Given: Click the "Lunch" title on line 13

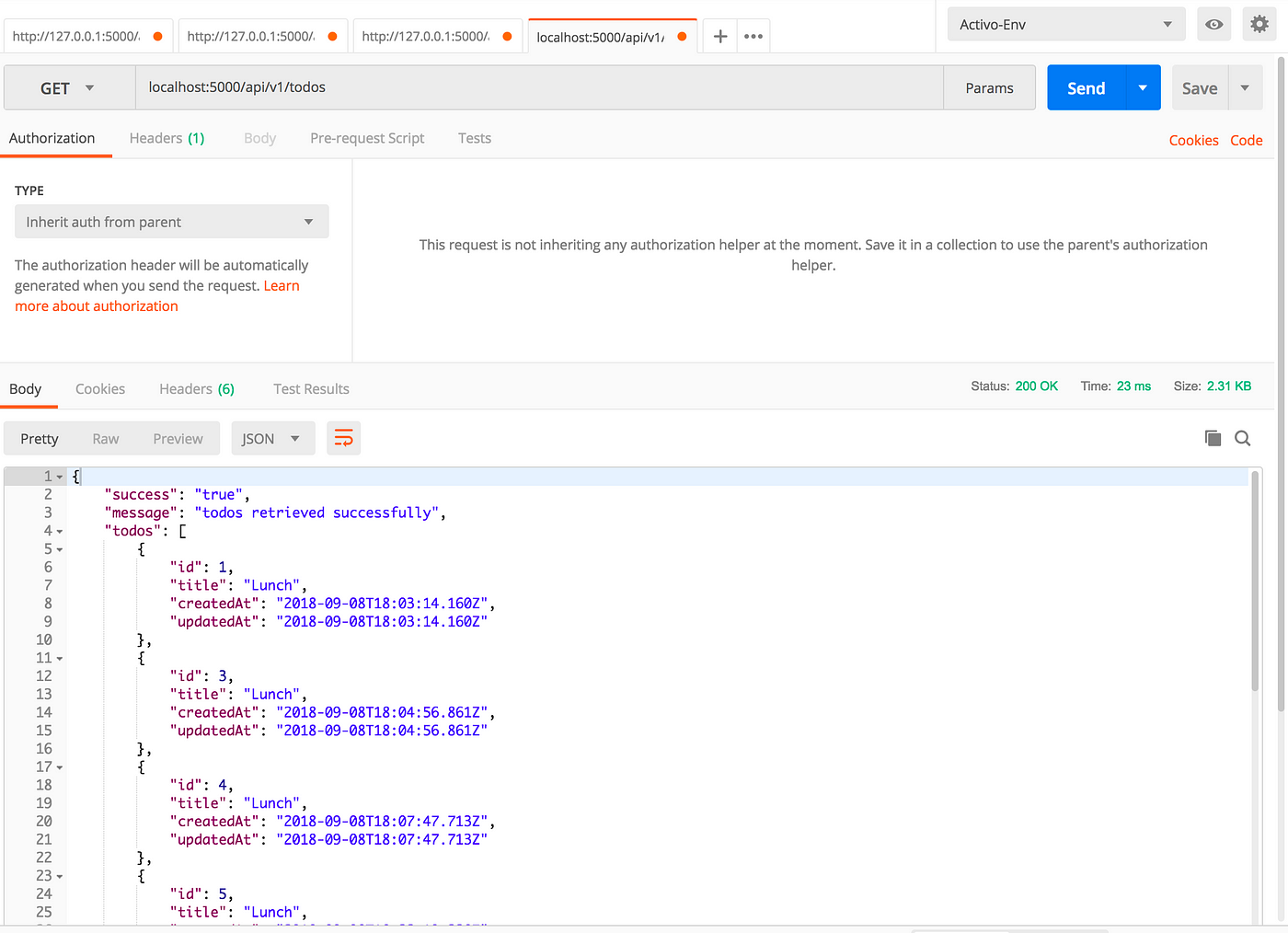Looking at the screenshot, I should 271,695.
